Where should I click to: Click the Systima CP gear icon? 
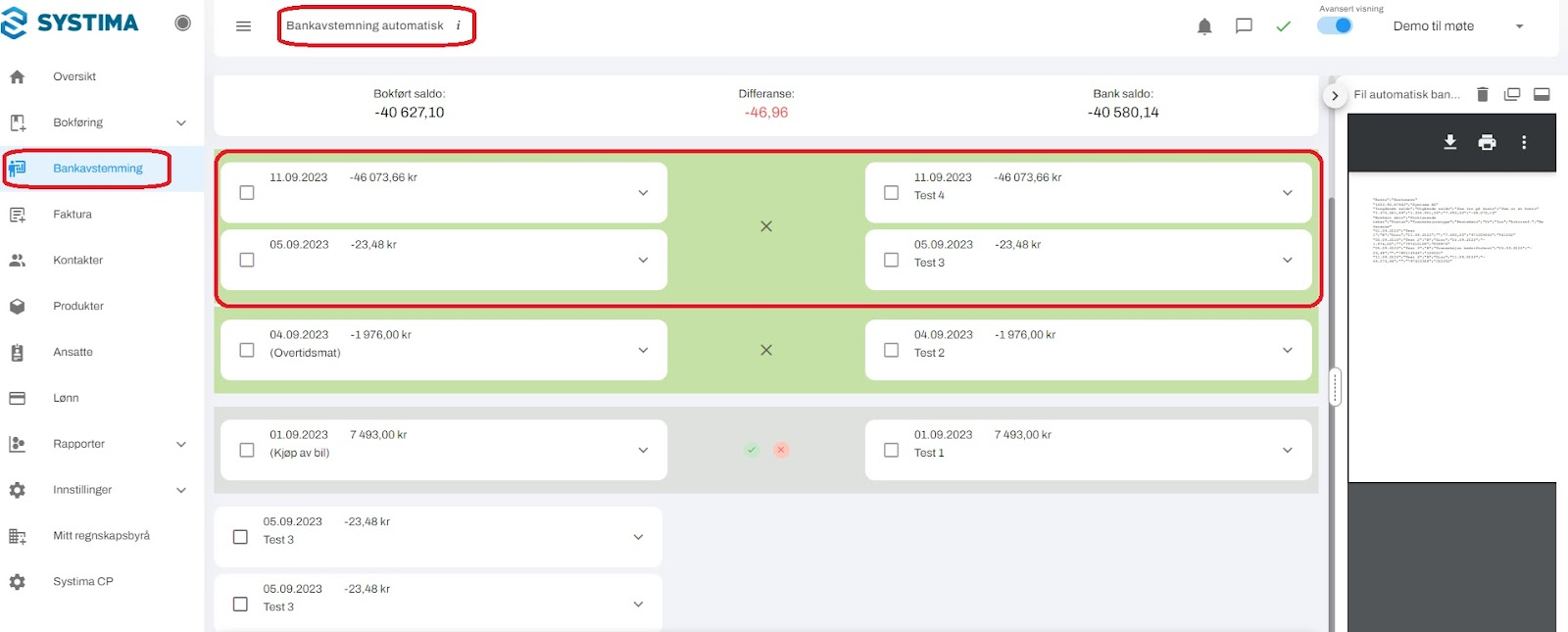18,582
